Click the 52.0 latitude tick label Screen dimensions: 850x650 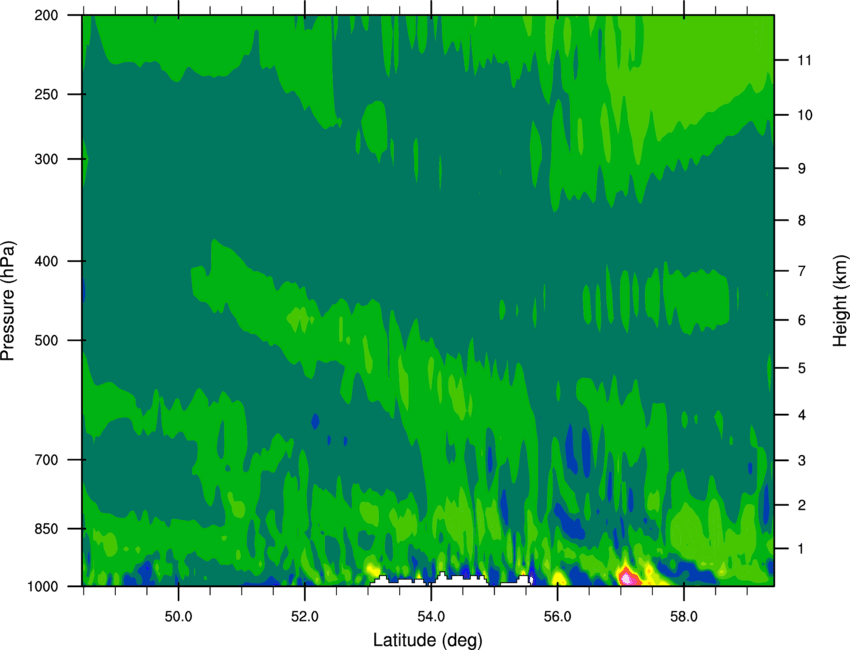[x=305, y=617]
